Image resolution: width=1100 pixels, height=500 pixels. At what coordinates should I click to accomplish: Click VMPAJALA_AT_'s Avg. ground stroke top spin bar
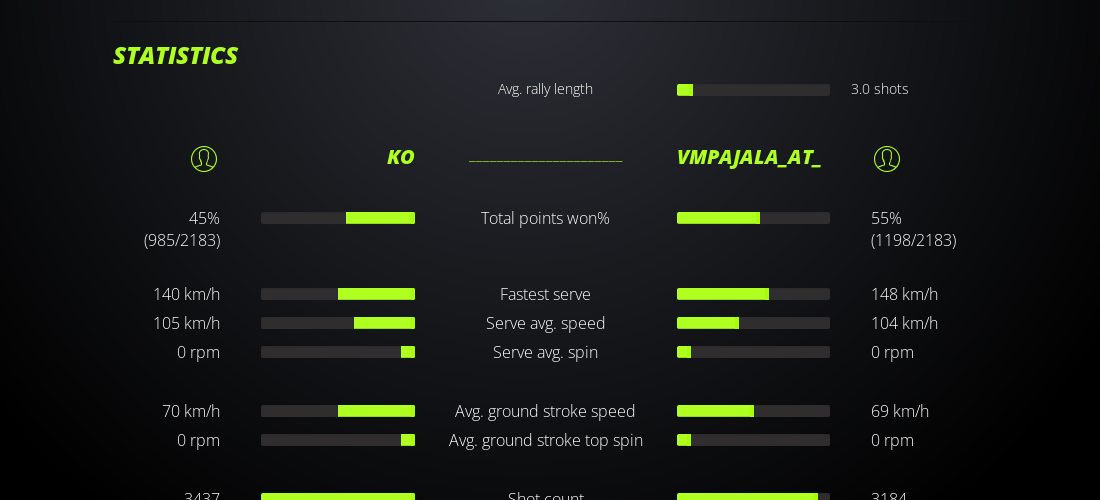tap(753, 440)
